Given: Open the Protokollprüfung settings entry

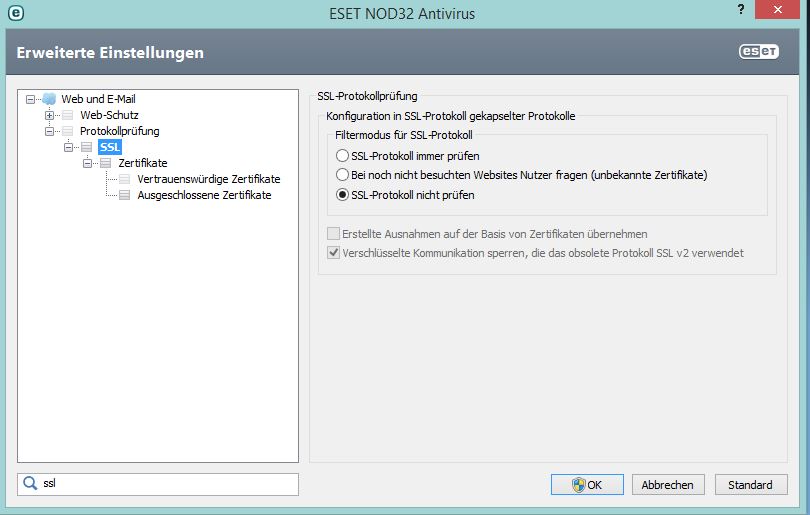Looking at the screenshot, I should click(x=119, y=131).
